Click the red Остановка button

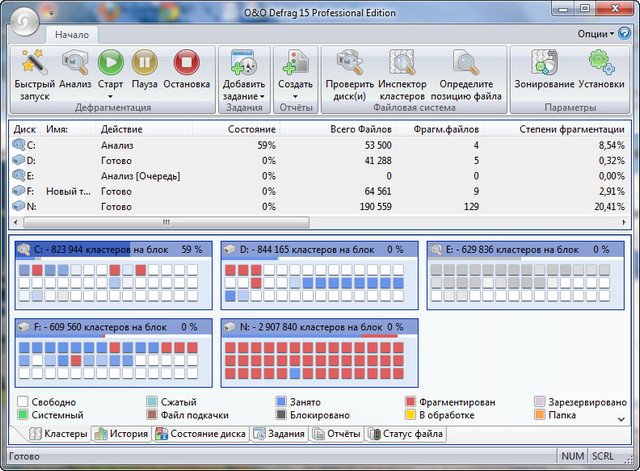coord(187,62)
